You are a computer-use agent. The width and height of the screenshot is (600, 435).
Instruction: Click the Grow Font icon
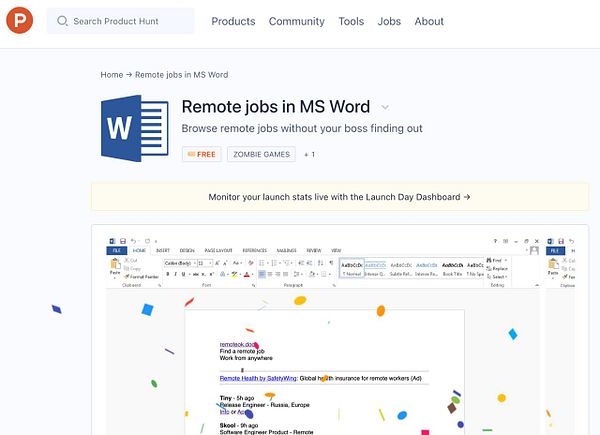click(x=217, y=263)
